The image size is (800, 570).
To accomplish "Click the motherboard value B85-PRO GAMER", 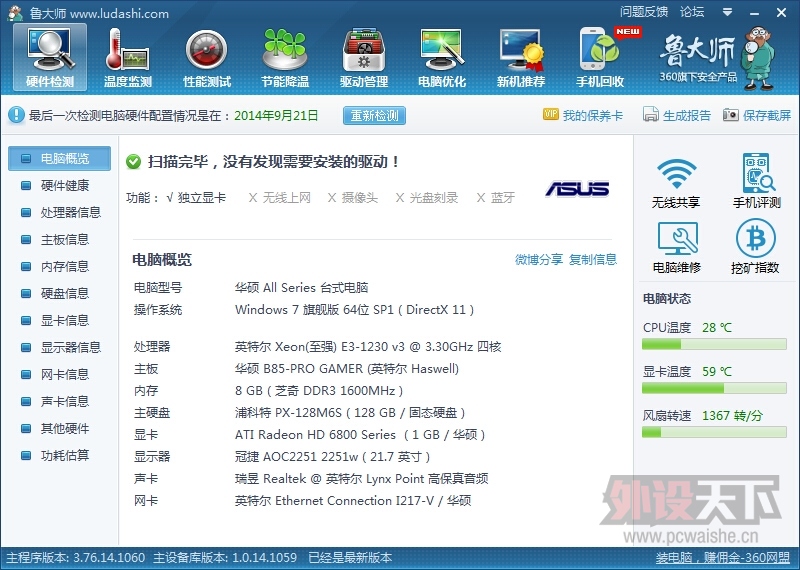I will click(347, 369).
